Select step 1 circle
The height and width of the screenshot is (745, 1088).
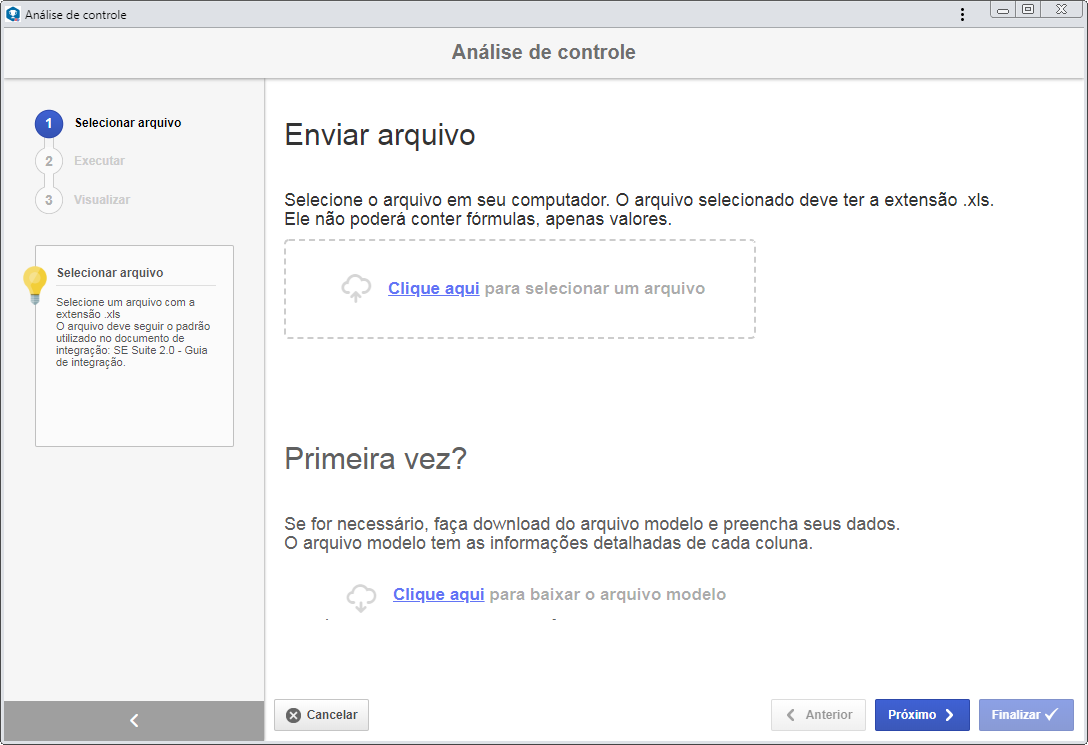(49, 123)
